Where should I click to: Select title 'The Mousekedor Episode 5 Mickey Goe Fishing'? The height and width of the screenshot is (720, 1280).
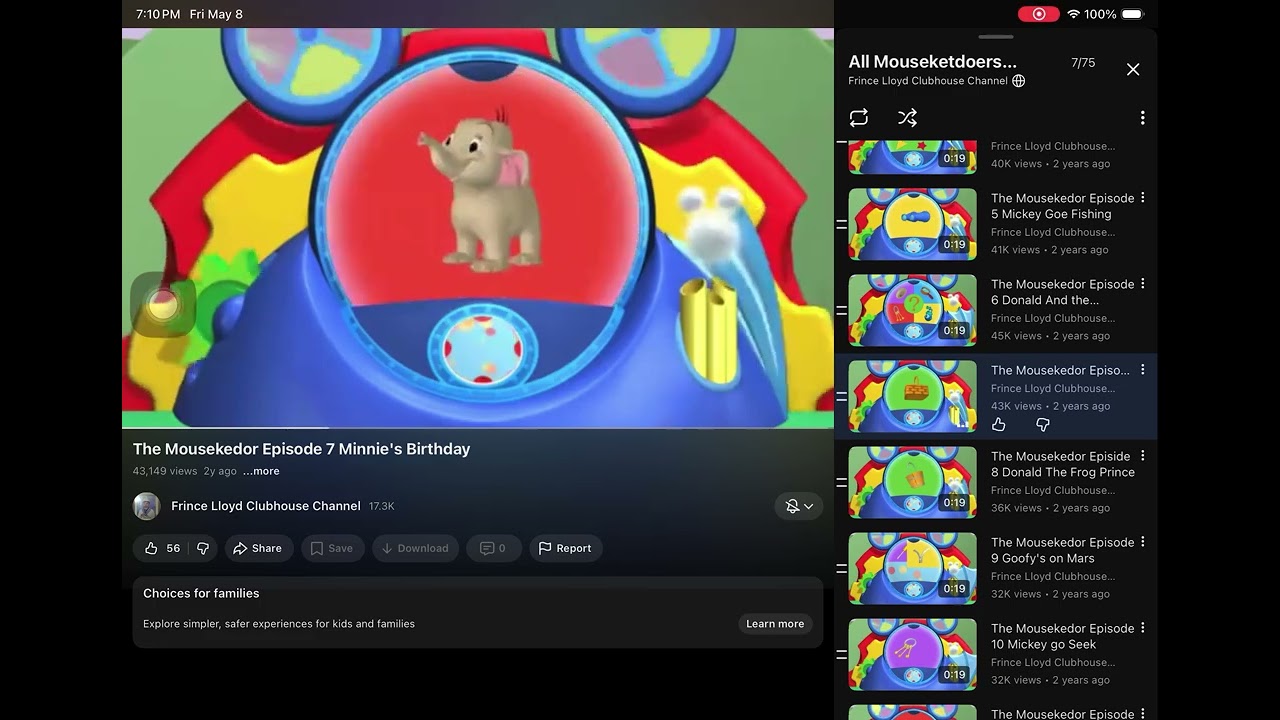(x=1063, y=206)
